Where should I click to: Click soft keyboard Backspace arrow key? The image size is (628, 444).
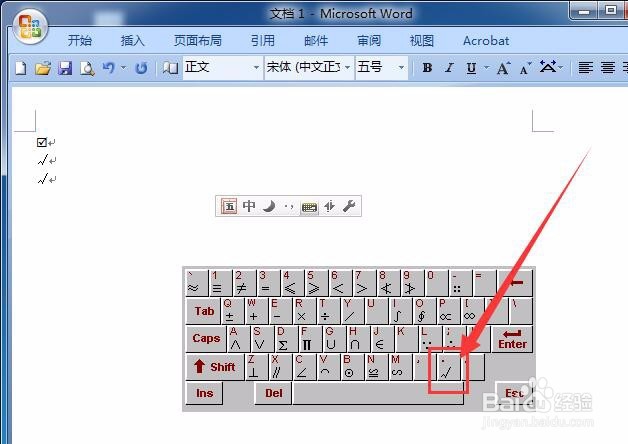pos(514,283)
